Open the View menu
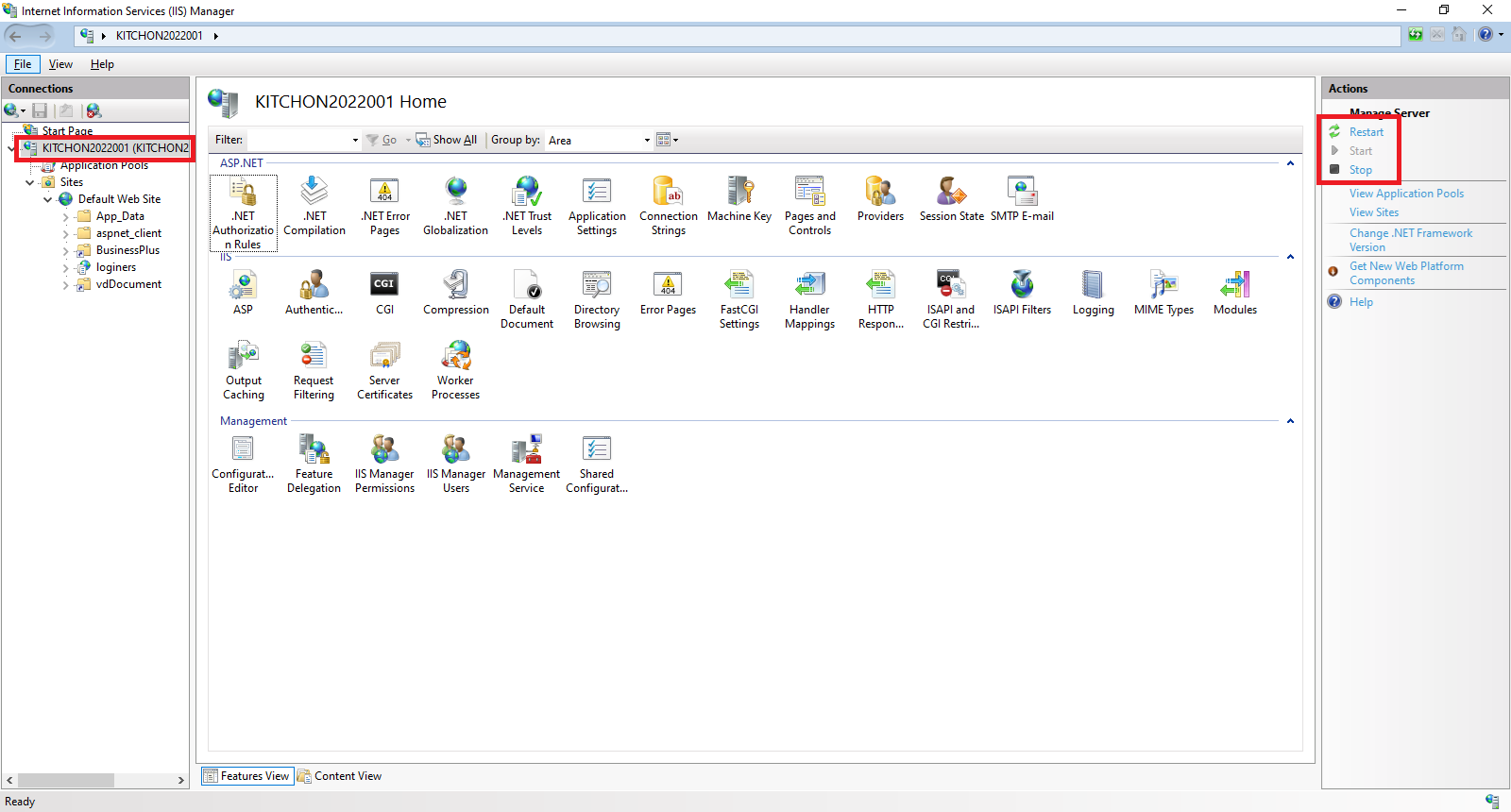 [x=60, y=64]
